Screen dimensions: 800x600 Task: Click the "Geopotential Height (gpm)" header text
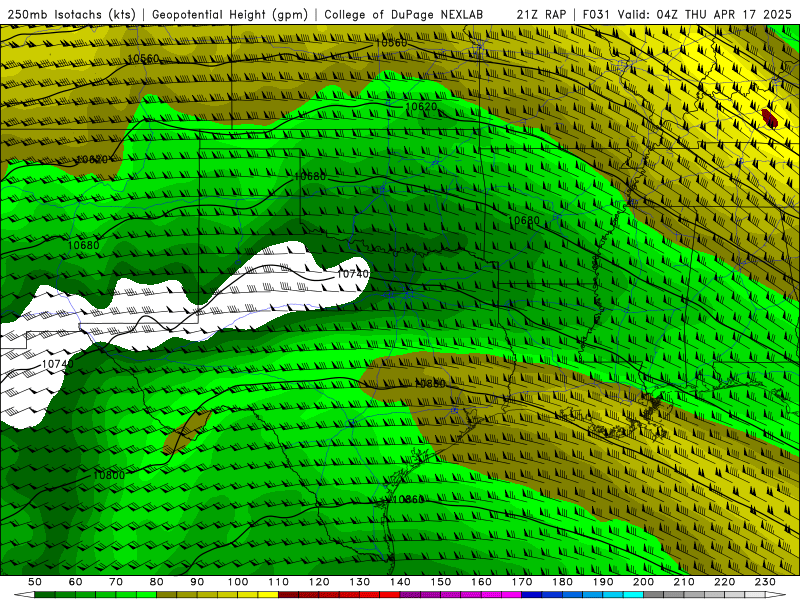pos(230,15)
